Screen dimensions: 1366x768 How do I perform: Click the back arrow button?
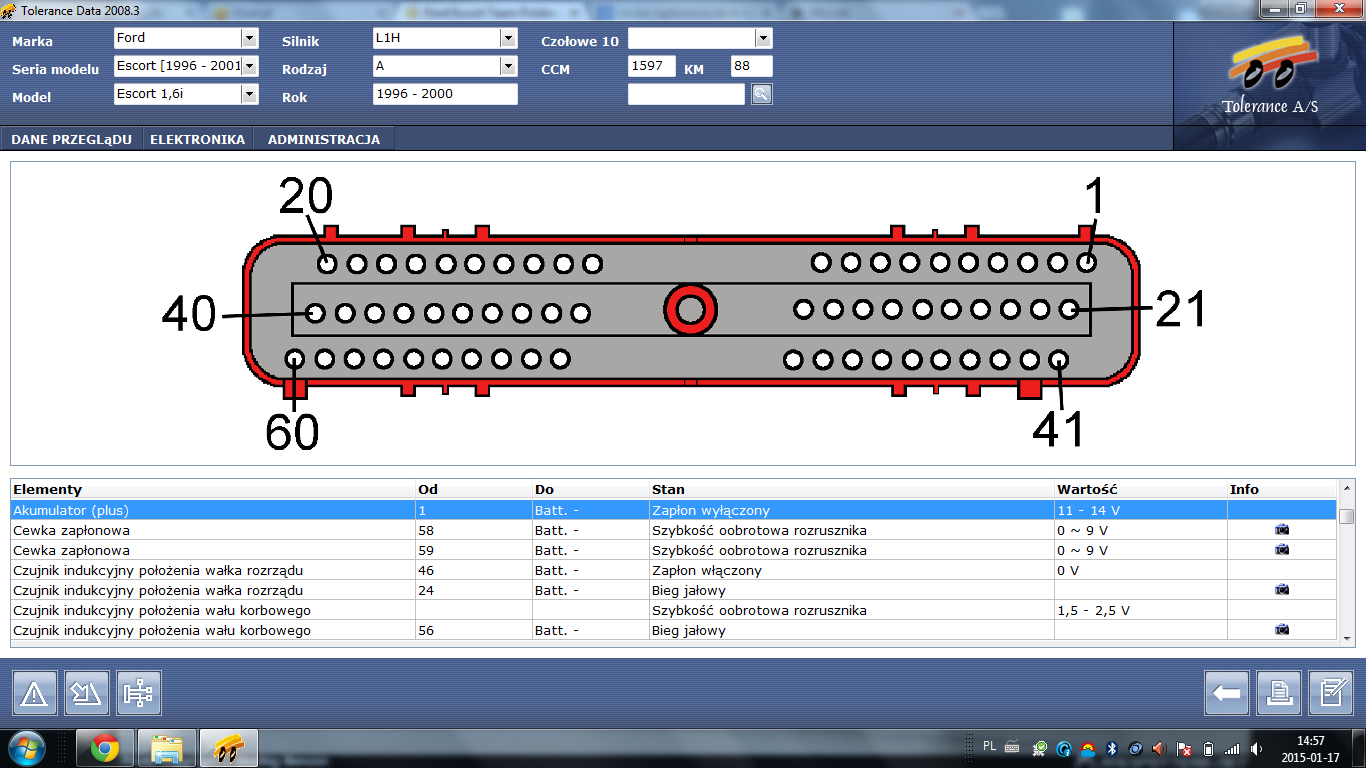click(1226, 693)
